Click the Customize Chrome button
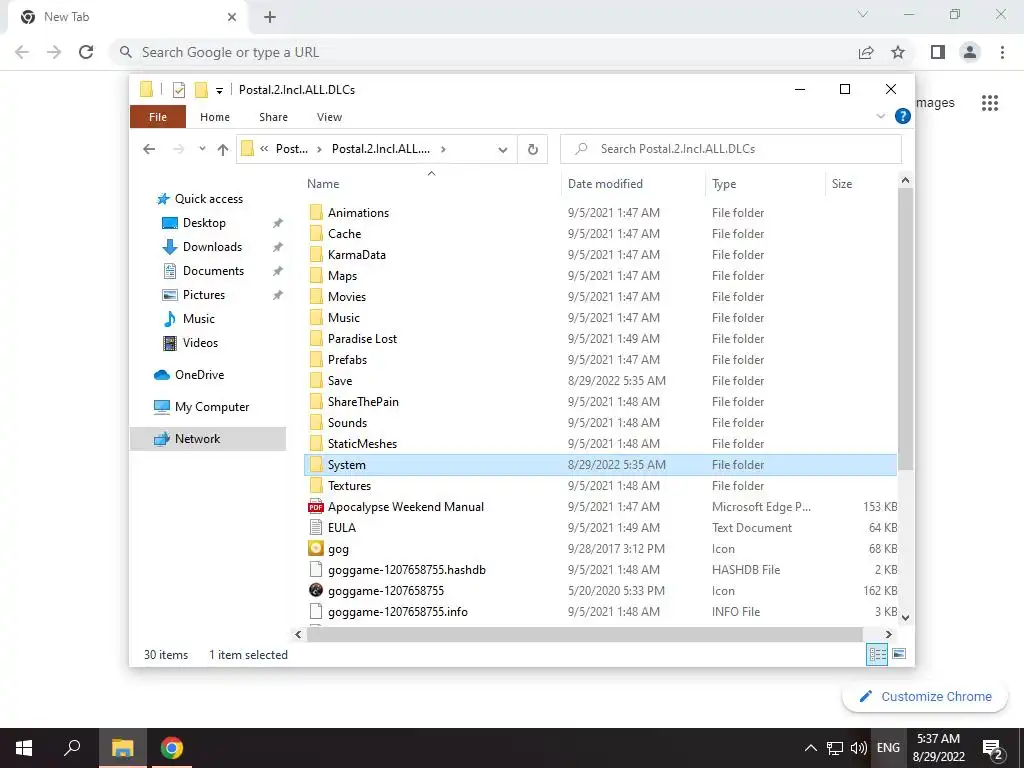The height and width of the screenshot is (768, 1024). coord(925,696)
